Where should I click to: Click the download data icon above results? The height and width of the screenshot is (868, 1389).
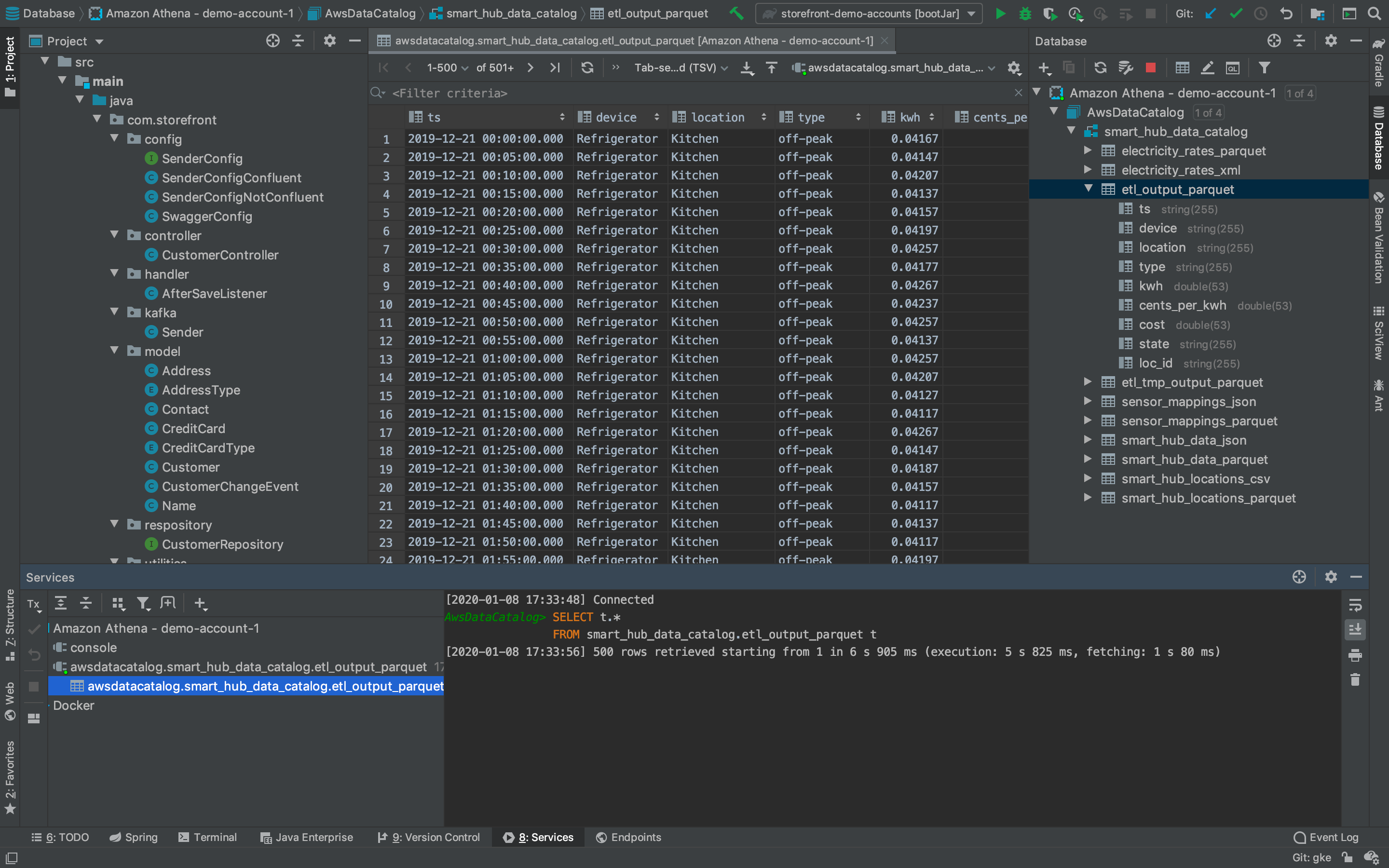point(747,67)
